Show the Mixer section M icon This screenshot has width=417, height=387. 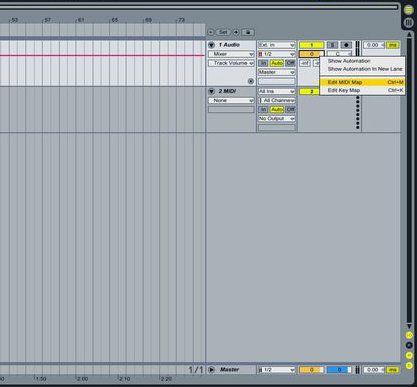pos(409,355)
